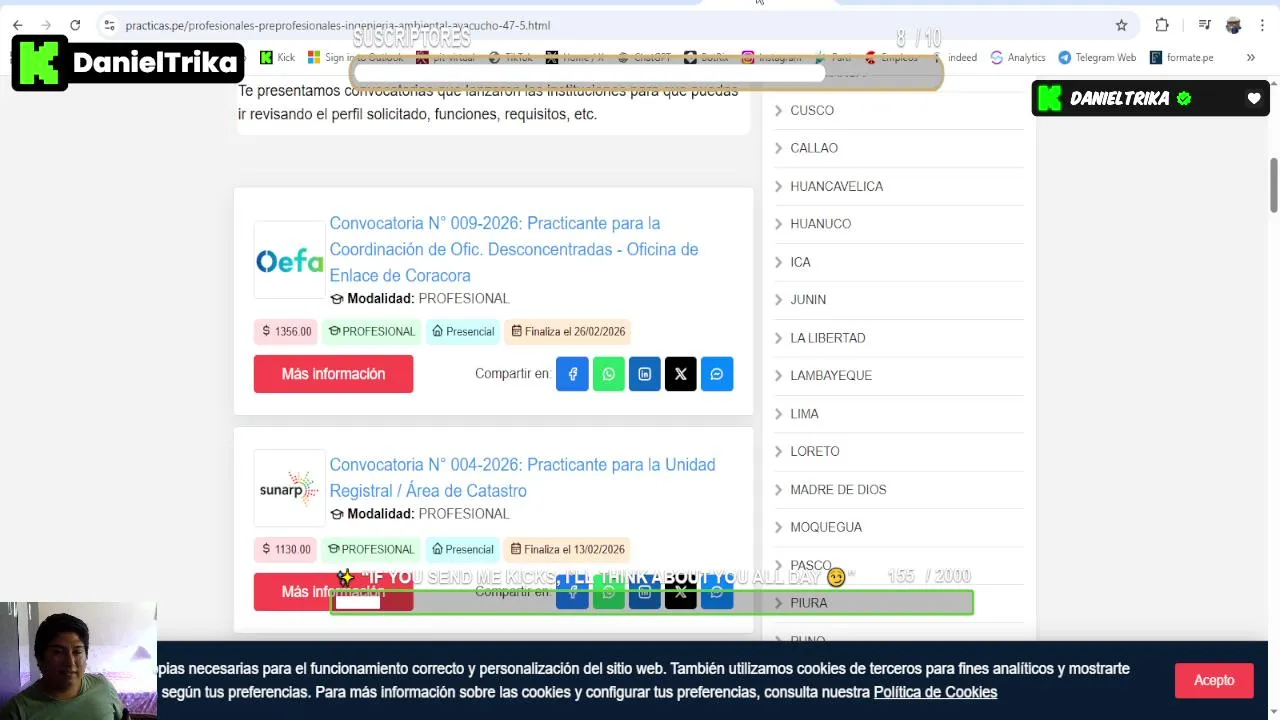
Task: Expand the LAMBAYEQUE region chevron
Action: point(779,375)
